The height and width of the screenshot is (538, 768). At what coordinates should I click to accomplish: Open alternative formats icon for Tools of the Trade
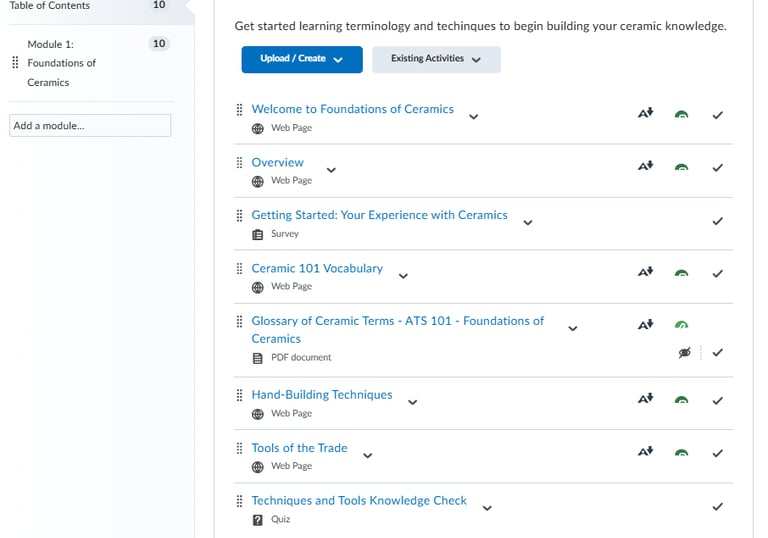pyautogui.click(x=646, y=451)
